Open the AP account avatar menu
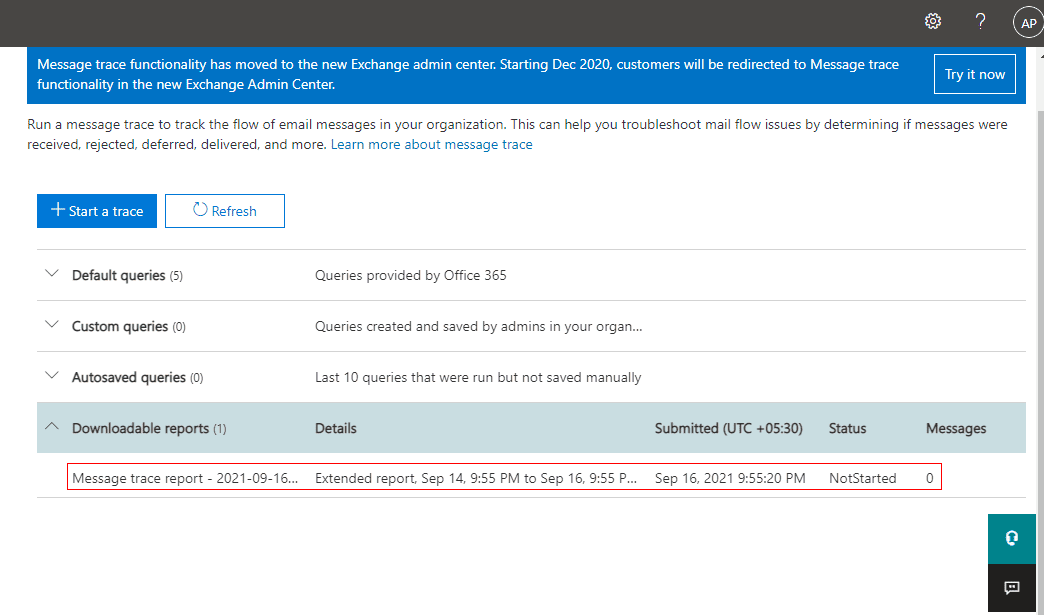The width and height of the screenshot is (1044, 615). pyautogui.click(x=1027, y=23)
